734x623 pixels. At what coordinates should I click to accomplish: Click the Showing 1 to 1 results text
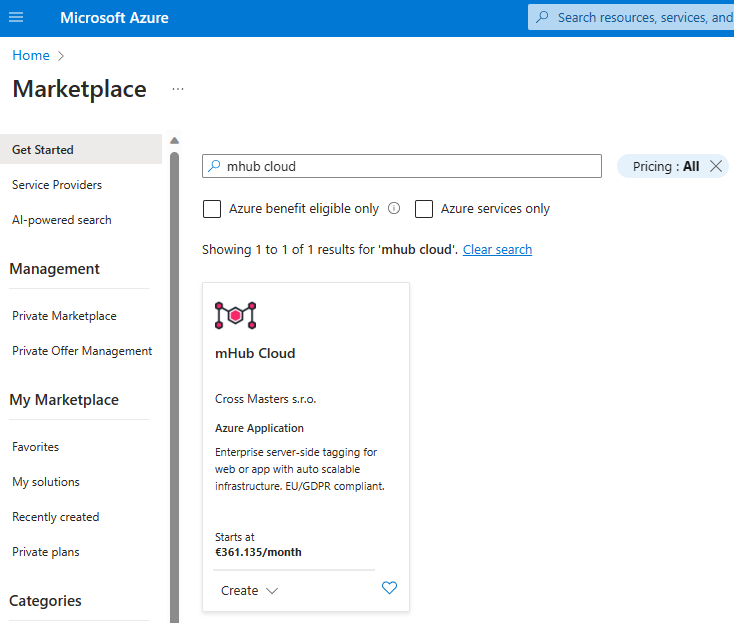click(x=330, y=249)
